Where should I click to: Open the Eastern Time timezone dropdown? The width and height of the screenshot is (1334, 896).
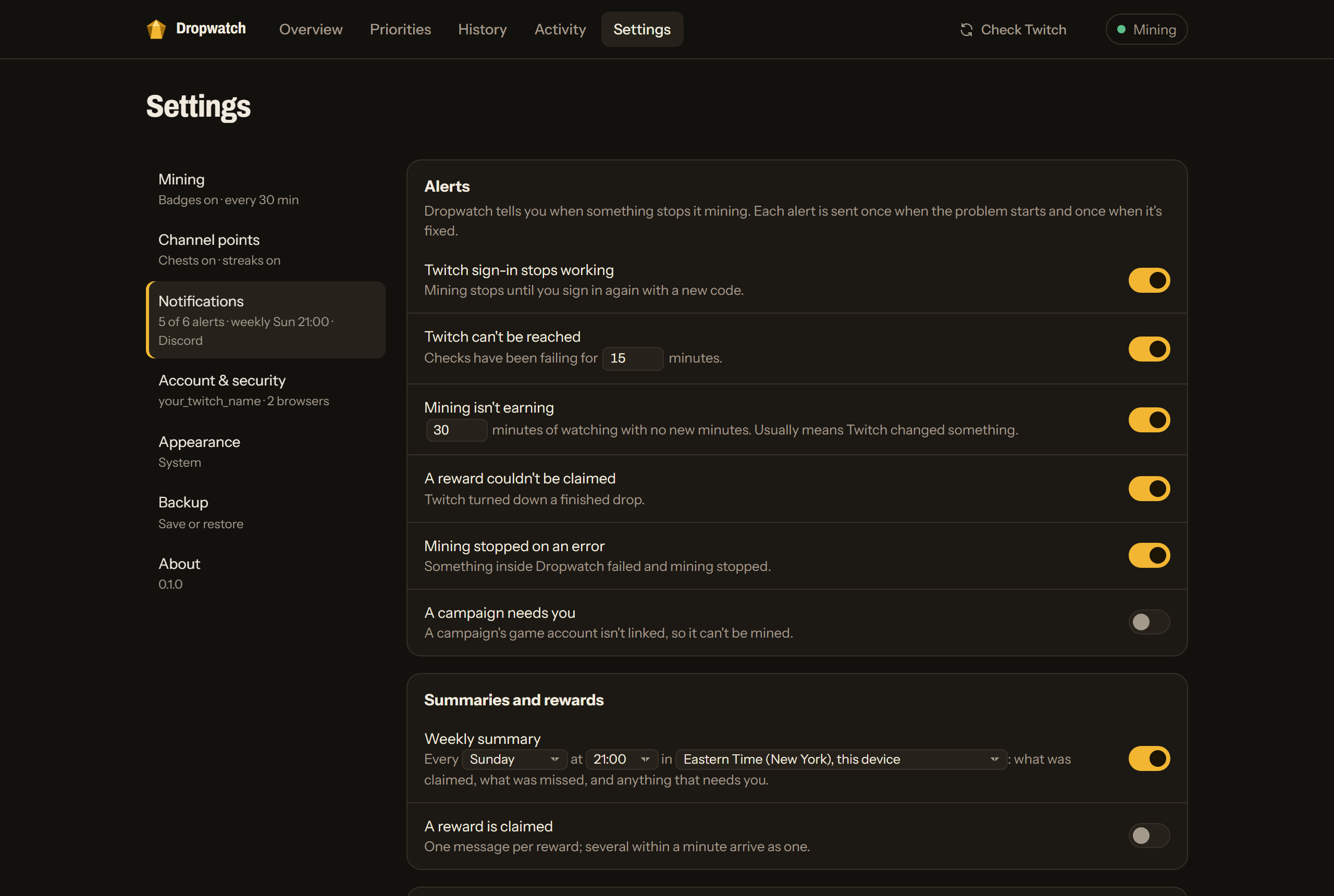click(841, 759)
